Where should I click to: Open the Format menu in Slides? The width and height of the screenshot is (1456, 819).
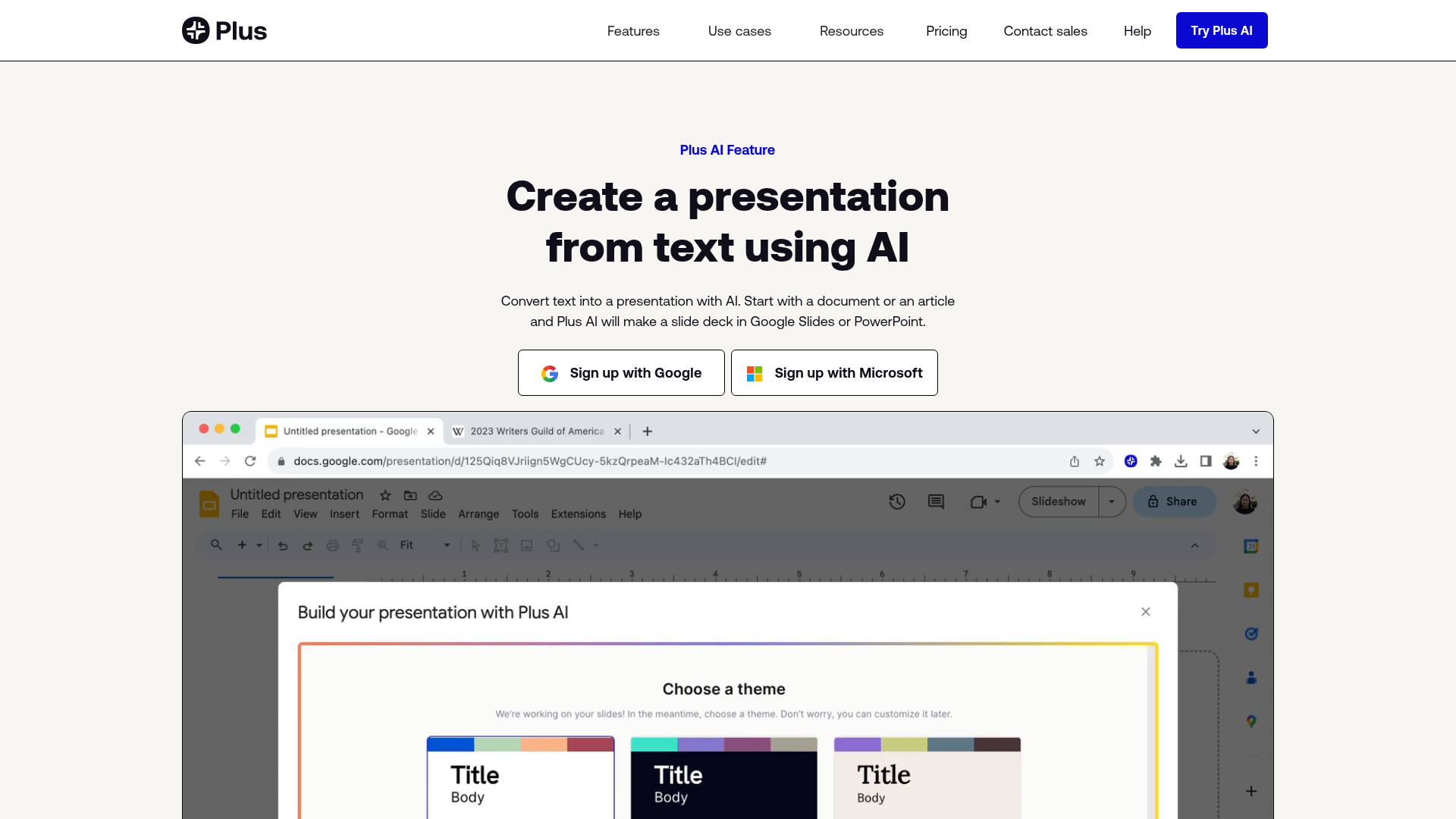[x=390, y=514]
